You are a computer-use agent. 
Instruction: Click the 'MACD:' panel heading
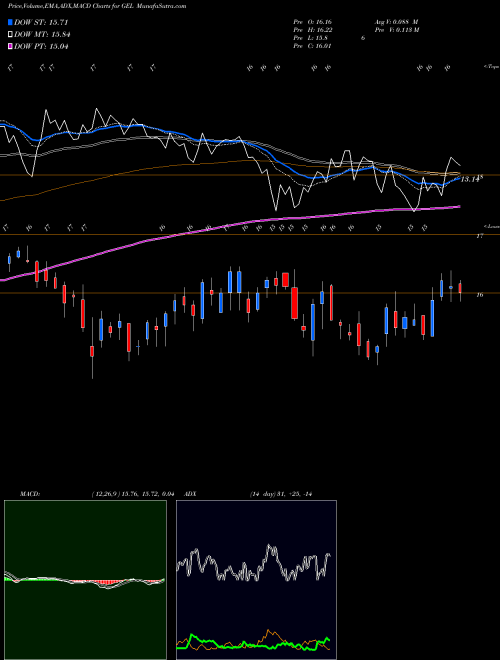coord(30,494)
